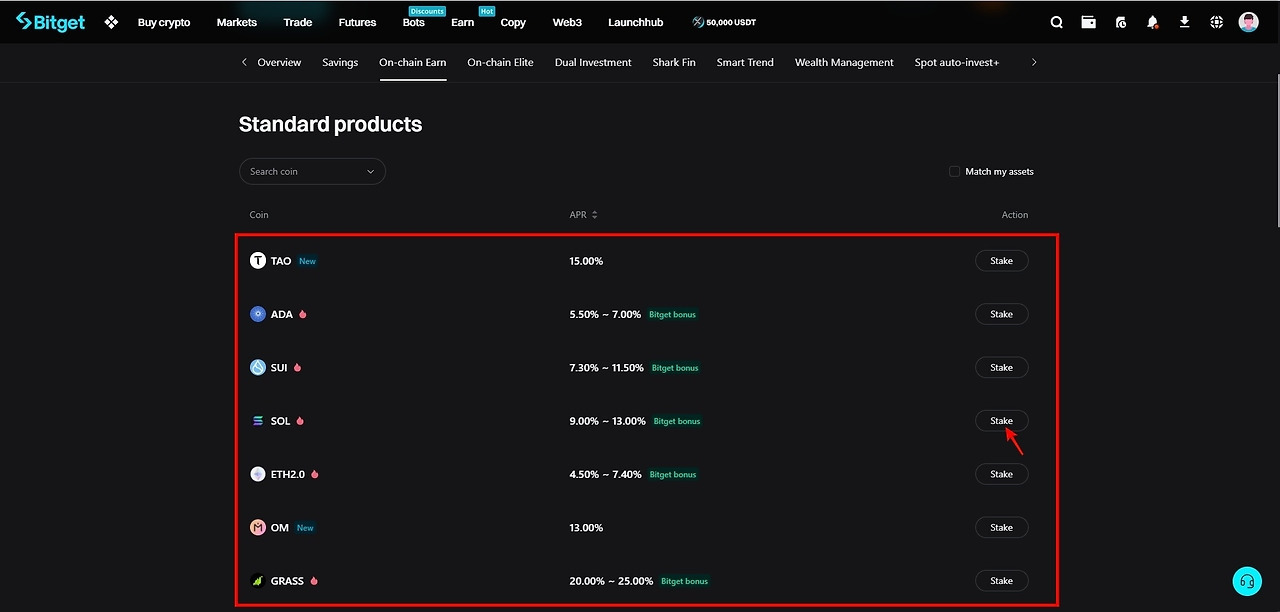
Task: Click previous arrow in Earn sub-navigation
Action: pos(244,62)
